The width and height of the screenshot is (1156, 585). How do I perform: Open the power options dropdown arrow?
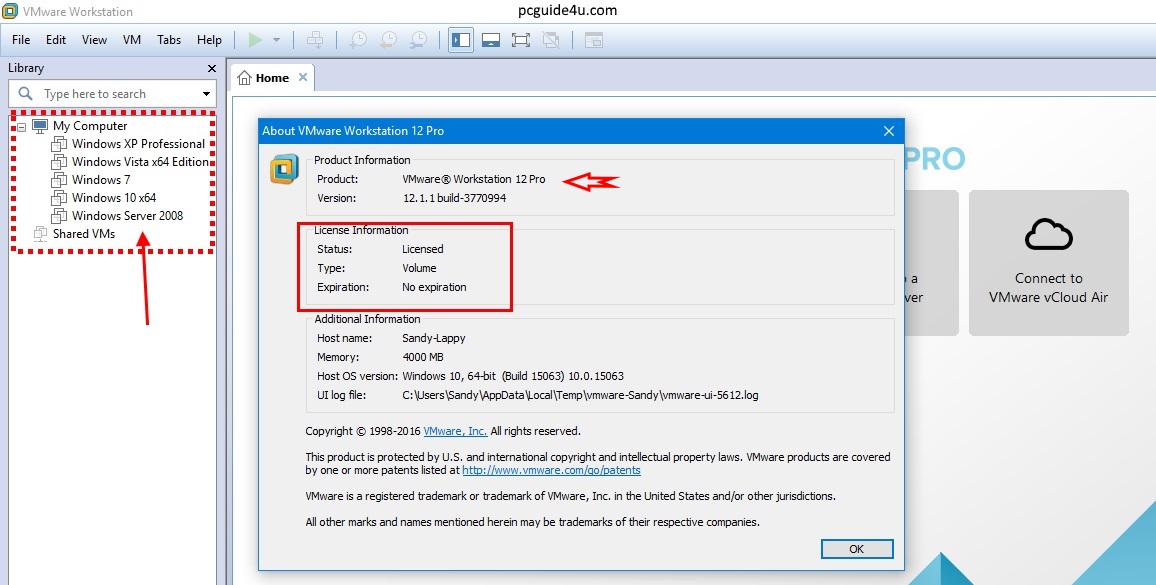(x=276, y=40)
